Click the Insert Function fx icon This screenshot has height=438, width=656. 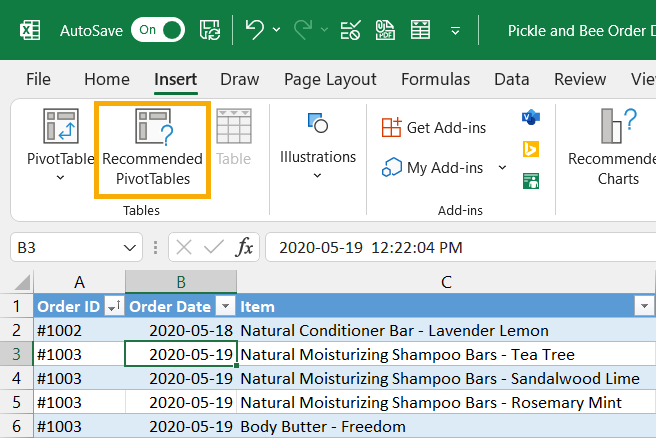244,247
